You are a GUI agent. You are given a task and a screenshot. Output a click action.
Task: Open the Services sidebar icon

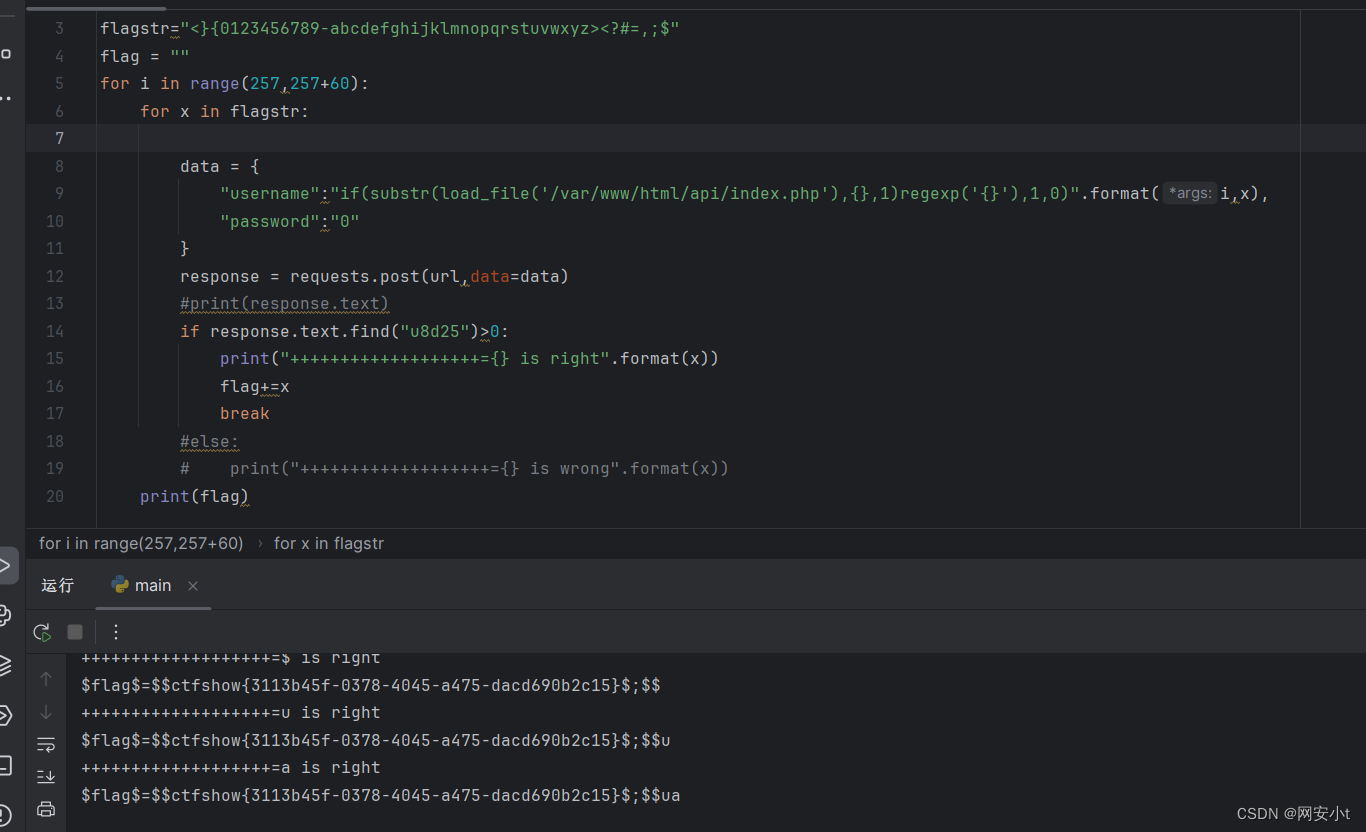[x=5, y=715]
